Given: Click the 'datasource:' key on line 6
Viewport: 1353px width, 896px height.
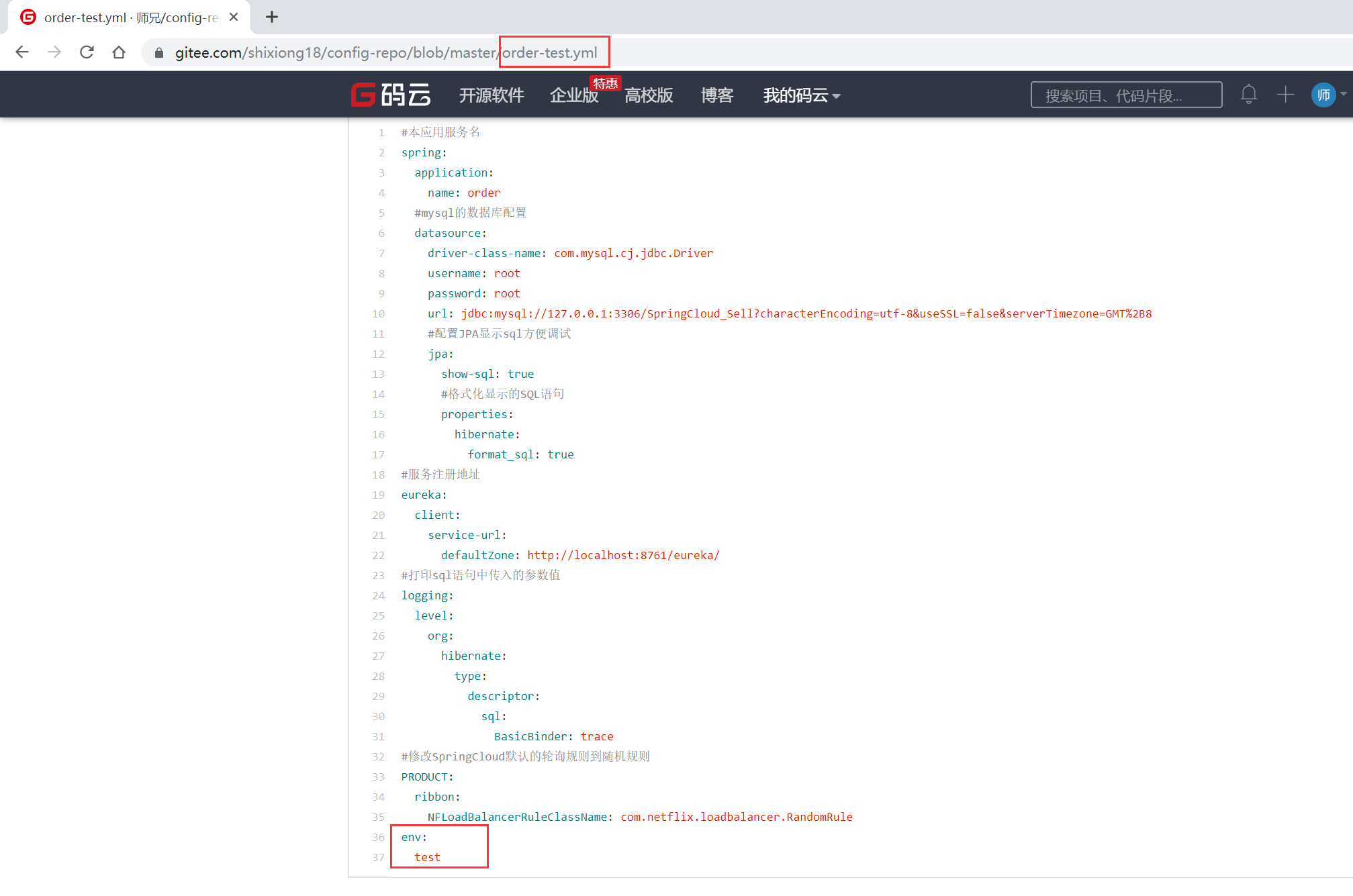Looking at the screenshot, I should pyautogui.click(x=450, y=234).
